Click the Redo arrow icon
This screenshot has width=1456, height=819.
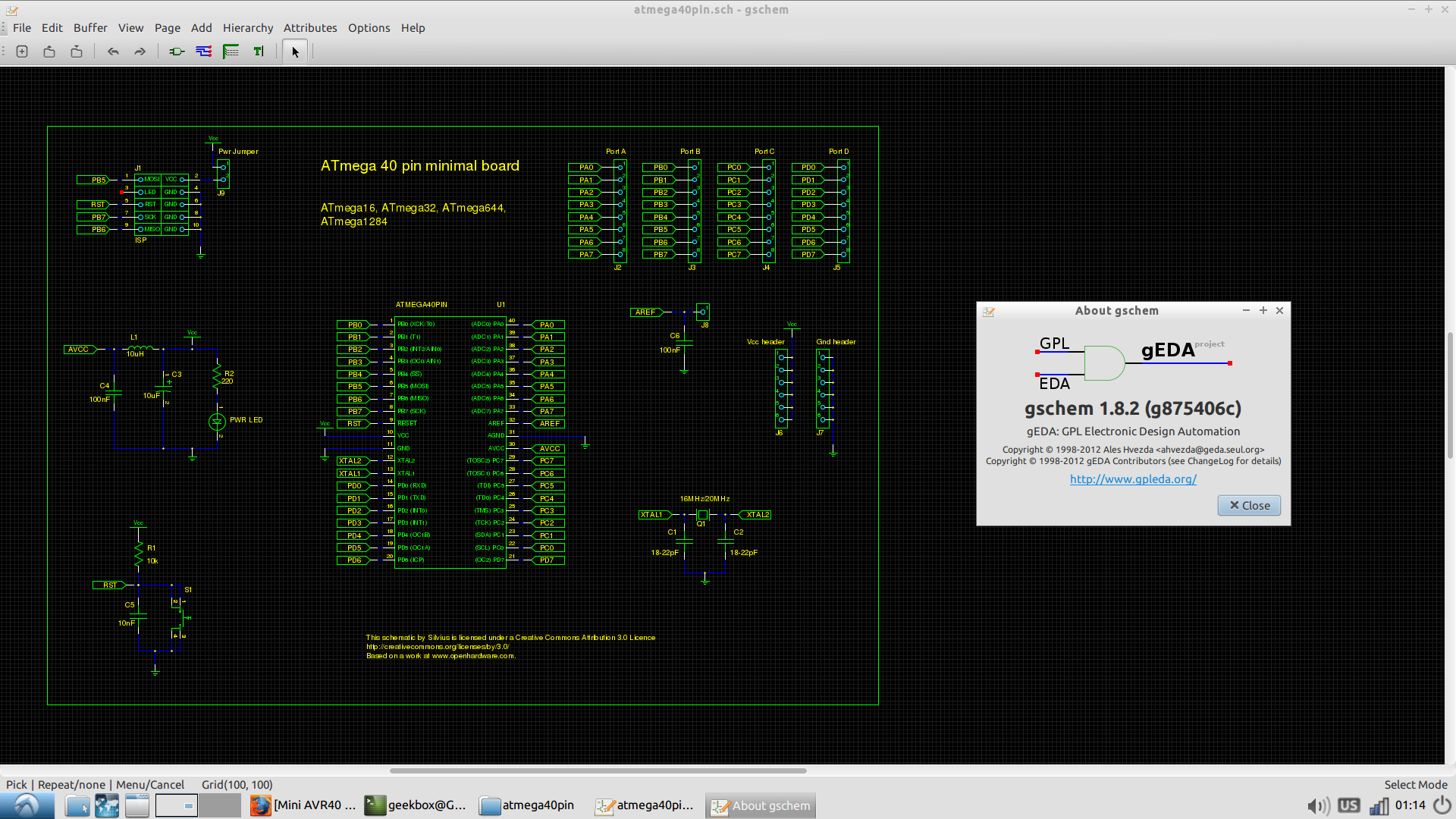click(x=140, y=52)
